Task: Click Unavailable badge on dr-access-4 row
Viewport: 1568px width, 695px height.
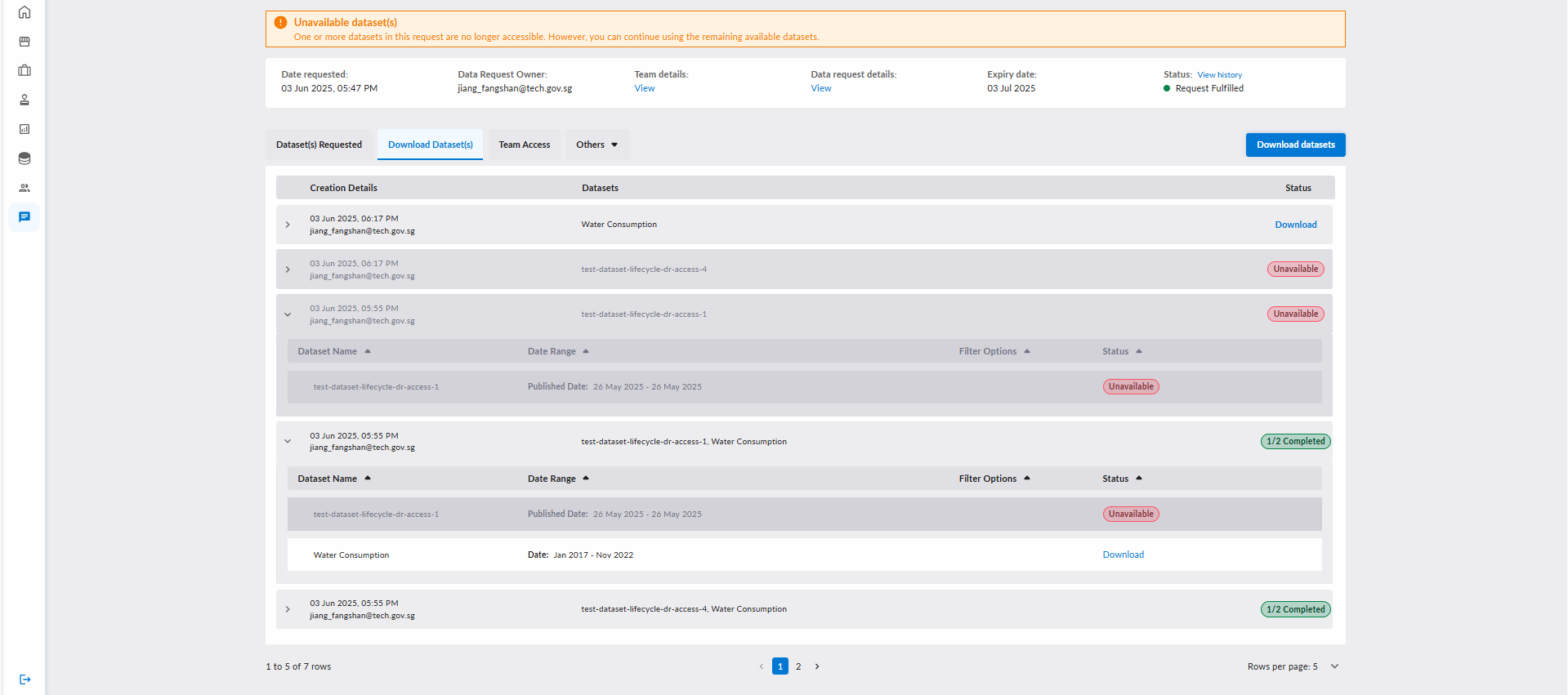Action: pyautogui.click(x=1296, y=270)
